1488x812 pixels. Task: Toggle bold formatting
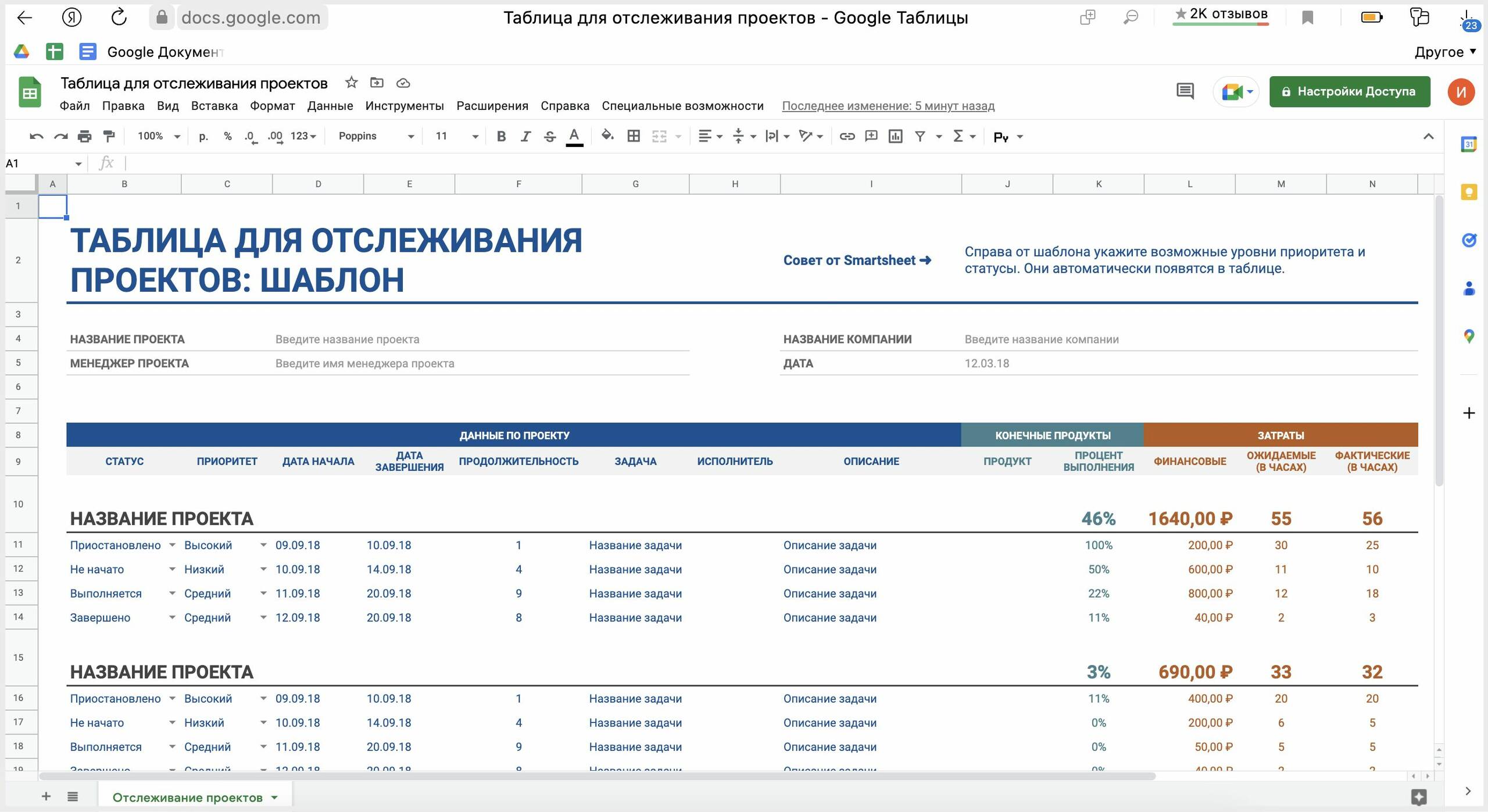click(501, 136)
